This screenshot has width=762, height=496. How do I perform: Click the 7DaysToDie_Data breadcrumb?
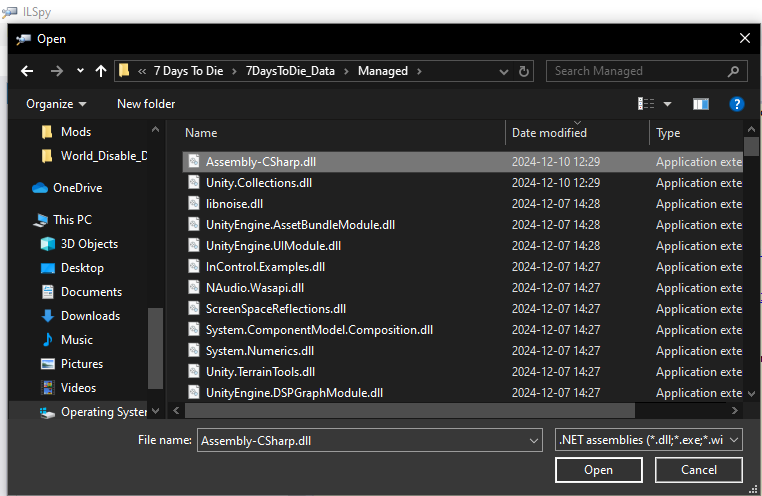pyautogui.click(x=290, y=71)
